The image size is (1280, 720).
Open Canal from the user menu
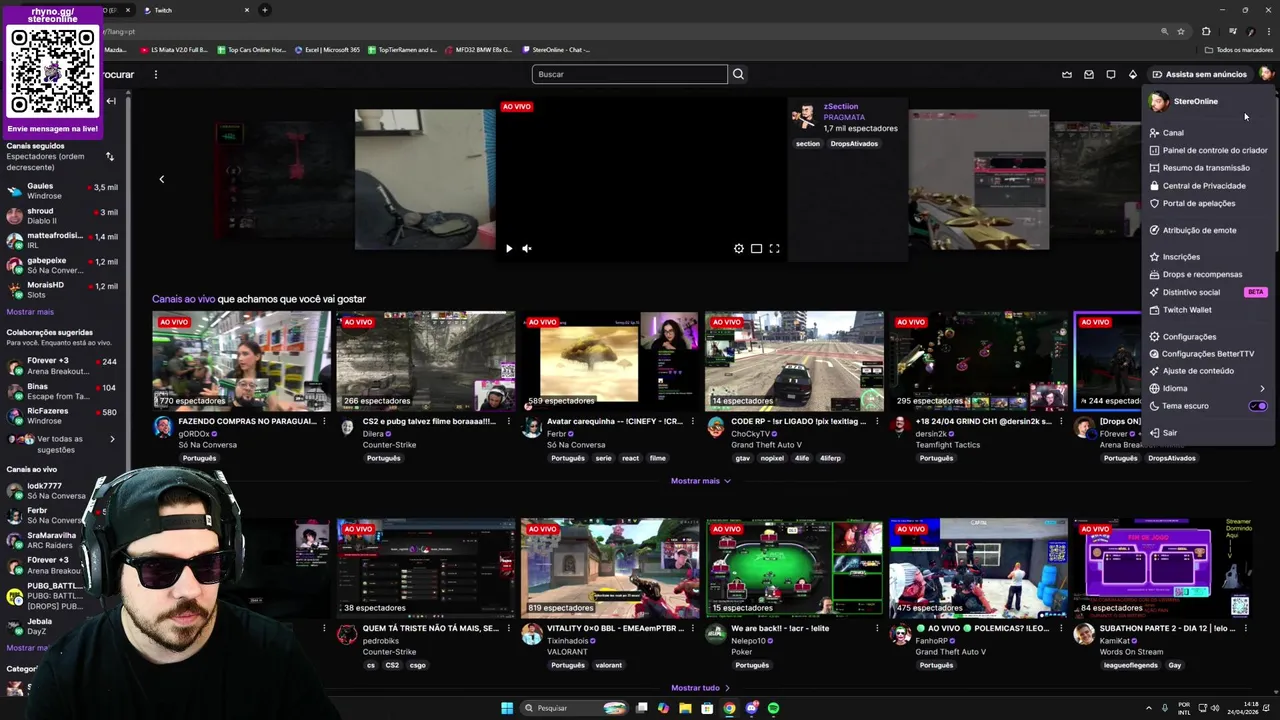click(x=1172, y=133)
